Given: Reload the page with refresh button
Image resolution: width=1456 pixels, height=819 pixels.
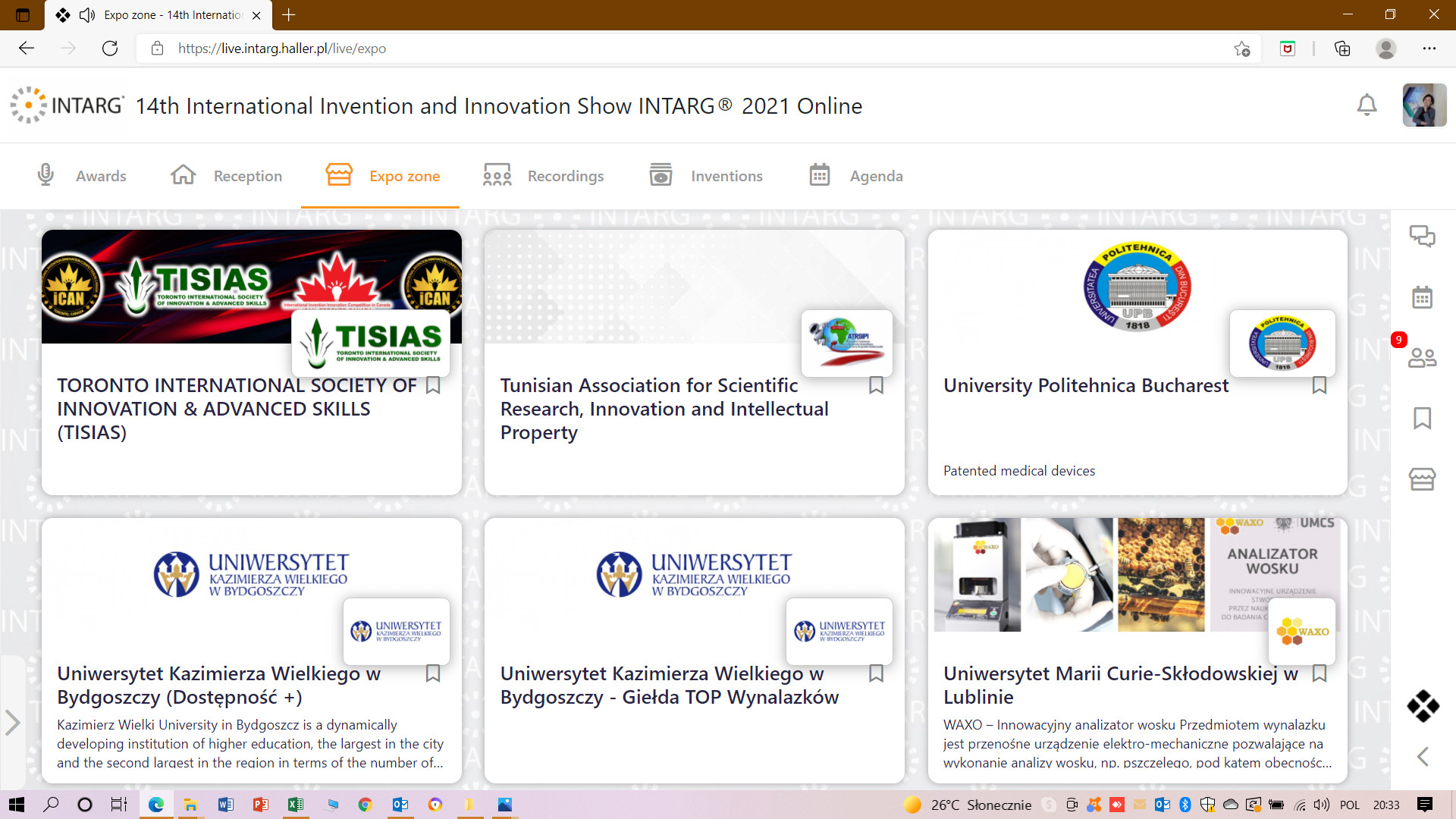Looking at the screenshot, I should point(110,49).
